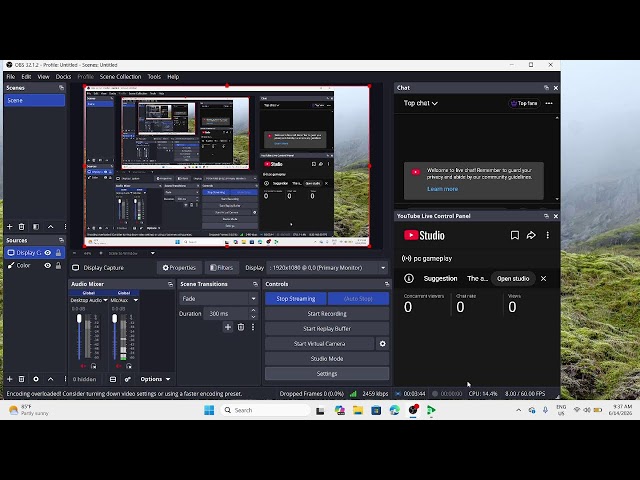Float the Scene Transitions dock
Screen dimensions: 640x480
tap(255, 284)
